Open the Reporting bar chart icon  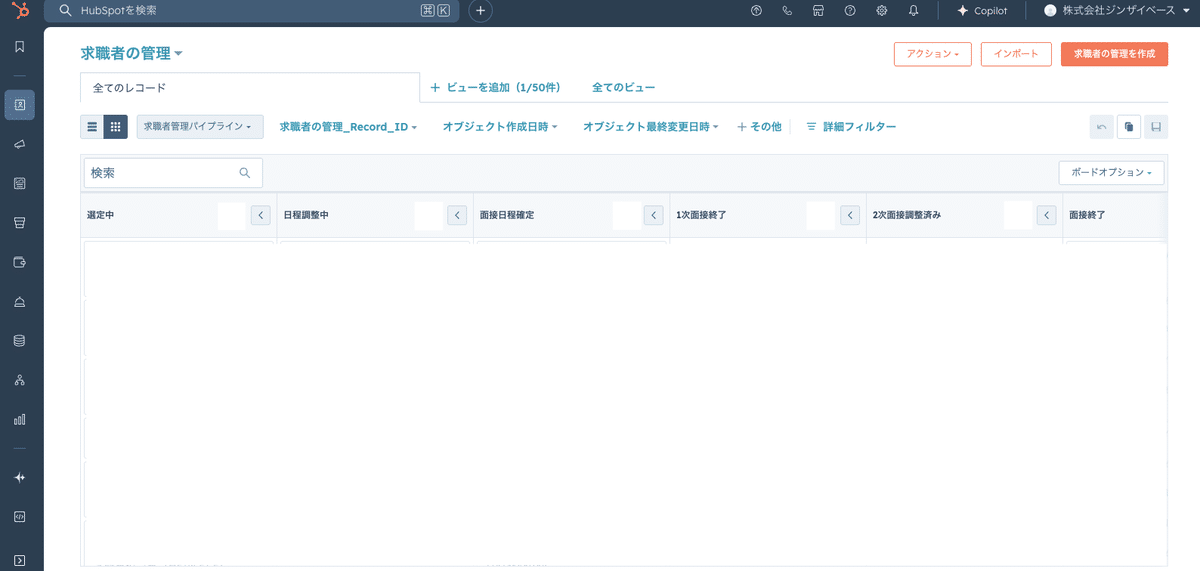click(19, 419)
